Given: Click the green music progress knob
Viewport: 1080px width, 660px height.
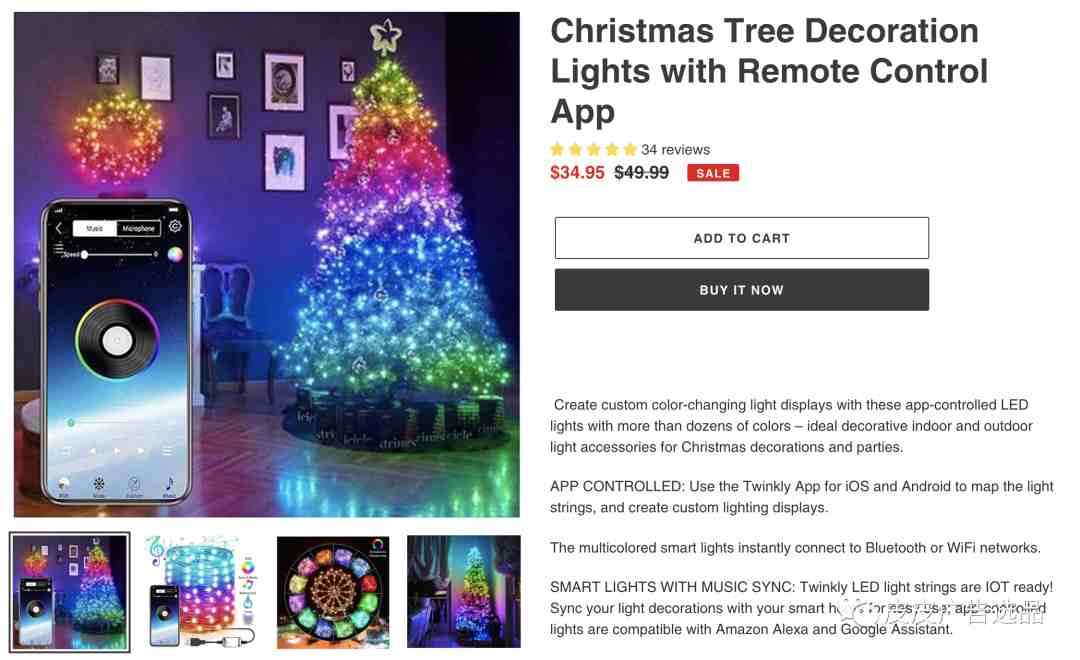Looking at the screenshot, I should tap(70, 422).
